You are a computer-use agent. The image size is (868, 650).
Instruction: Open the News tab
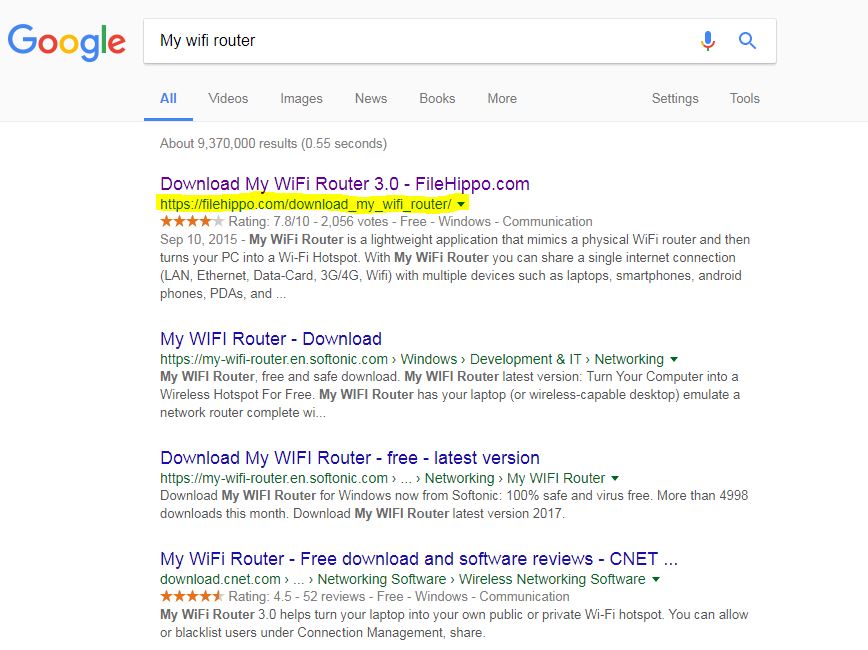pyautogui.click(x=371, y=99)
